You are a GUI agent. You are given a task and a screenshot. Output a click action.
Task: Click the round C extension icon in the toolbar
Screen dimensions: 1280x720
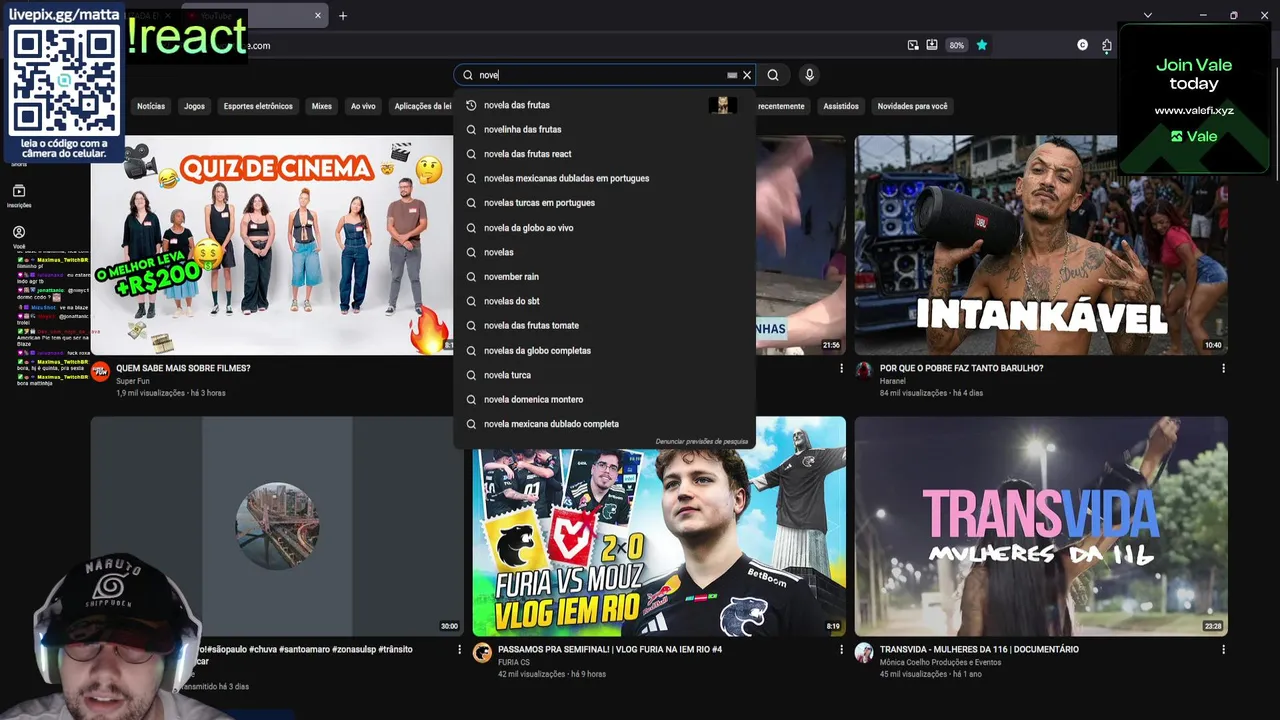coord(1082,45)
